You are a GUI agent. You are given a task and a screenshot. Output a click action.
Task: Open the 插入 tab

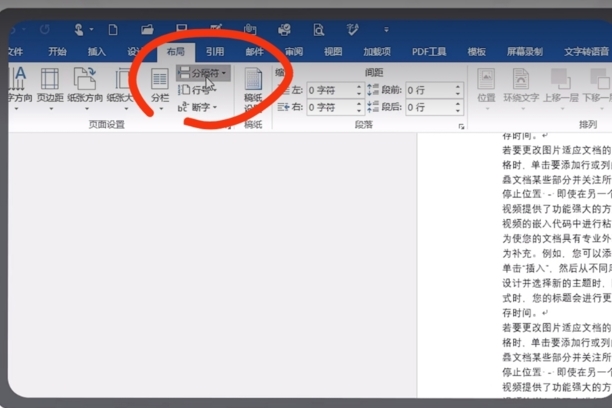pos(96,52)
